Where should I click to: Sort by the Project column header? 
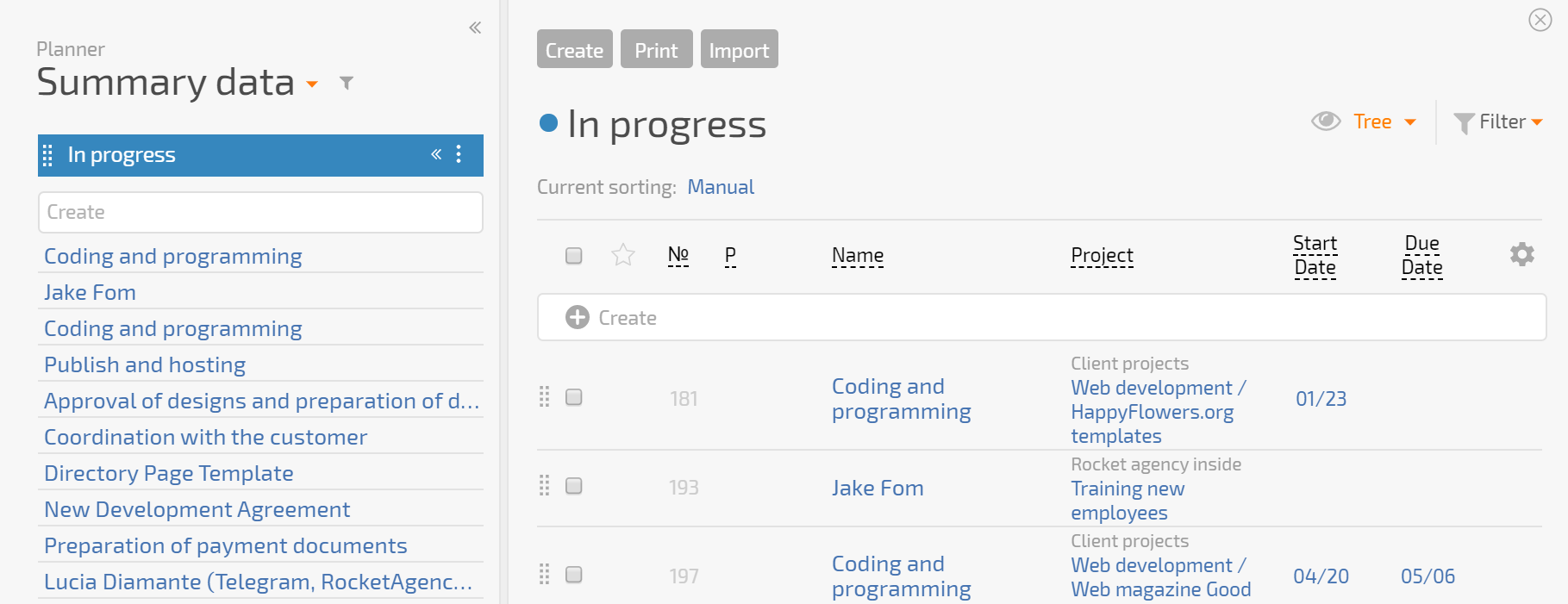tap(1102, 255)
